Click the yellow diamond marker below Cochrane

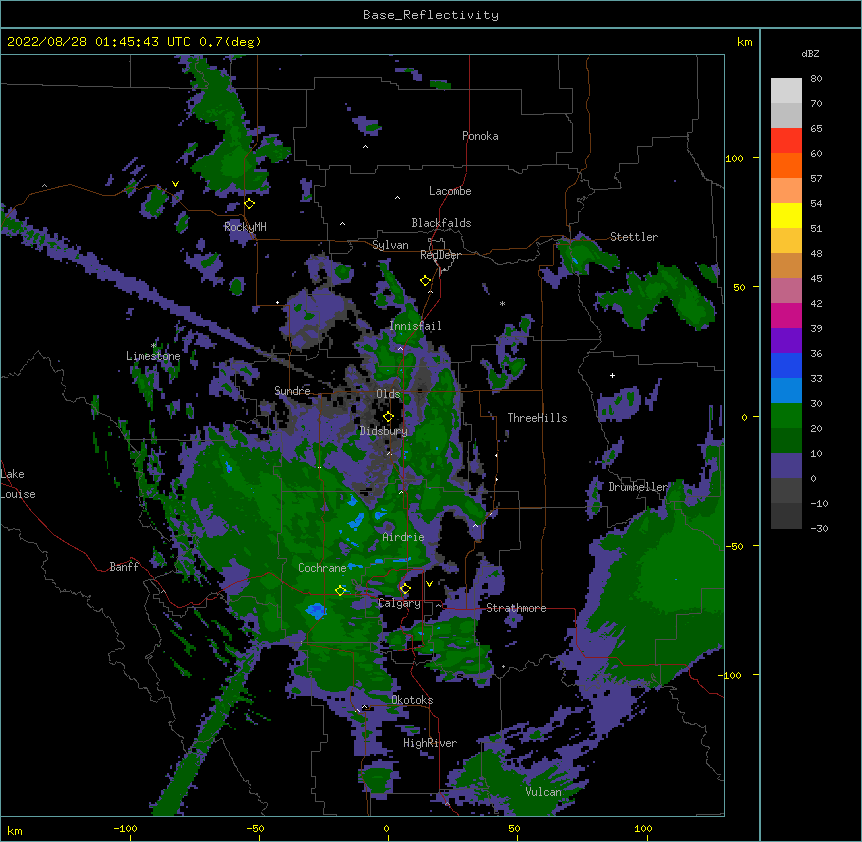click(x=340, y=590)
